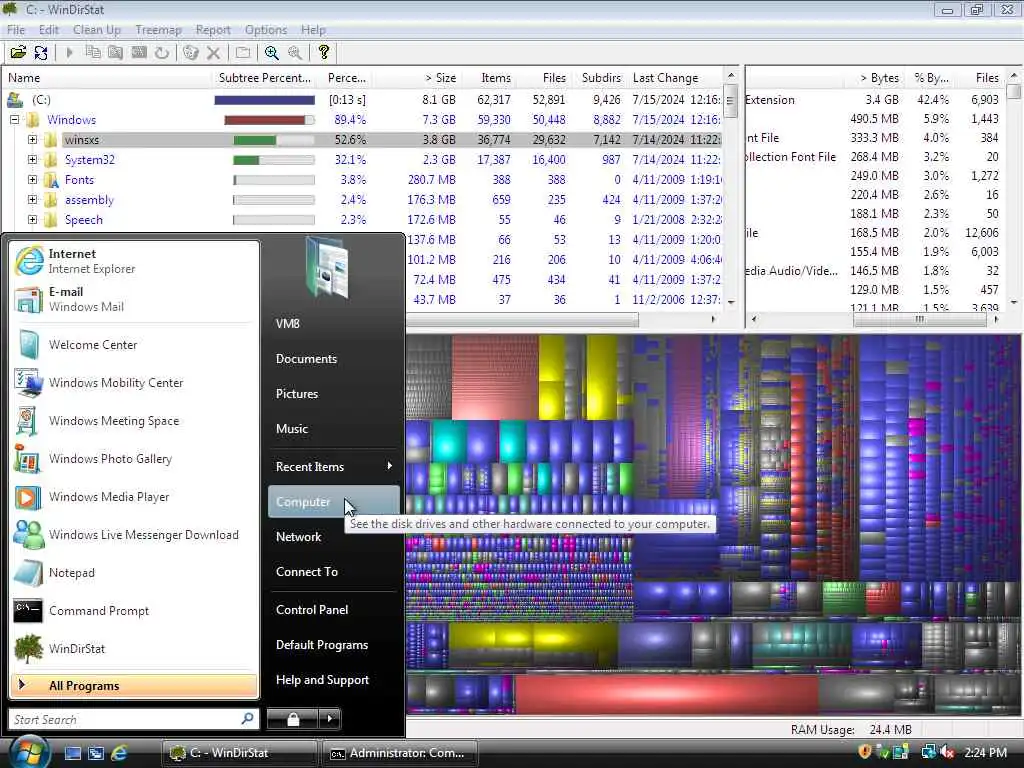Click Show Desktop quick launch icon
The height and width of the screenshot is (768, 1024).
[x=72, y=753]
